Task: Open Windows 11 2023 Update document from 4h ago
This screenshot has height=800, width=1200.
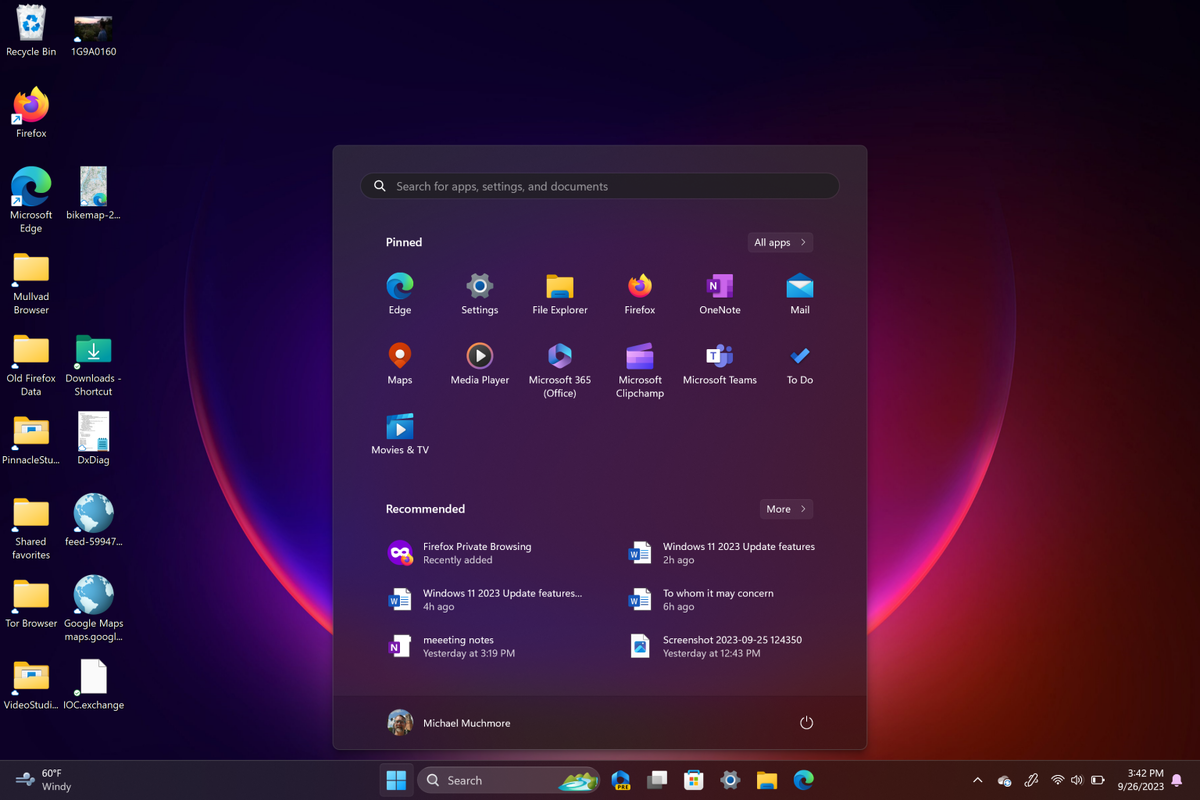Action: pyautogui.click(x=485, y=599)
